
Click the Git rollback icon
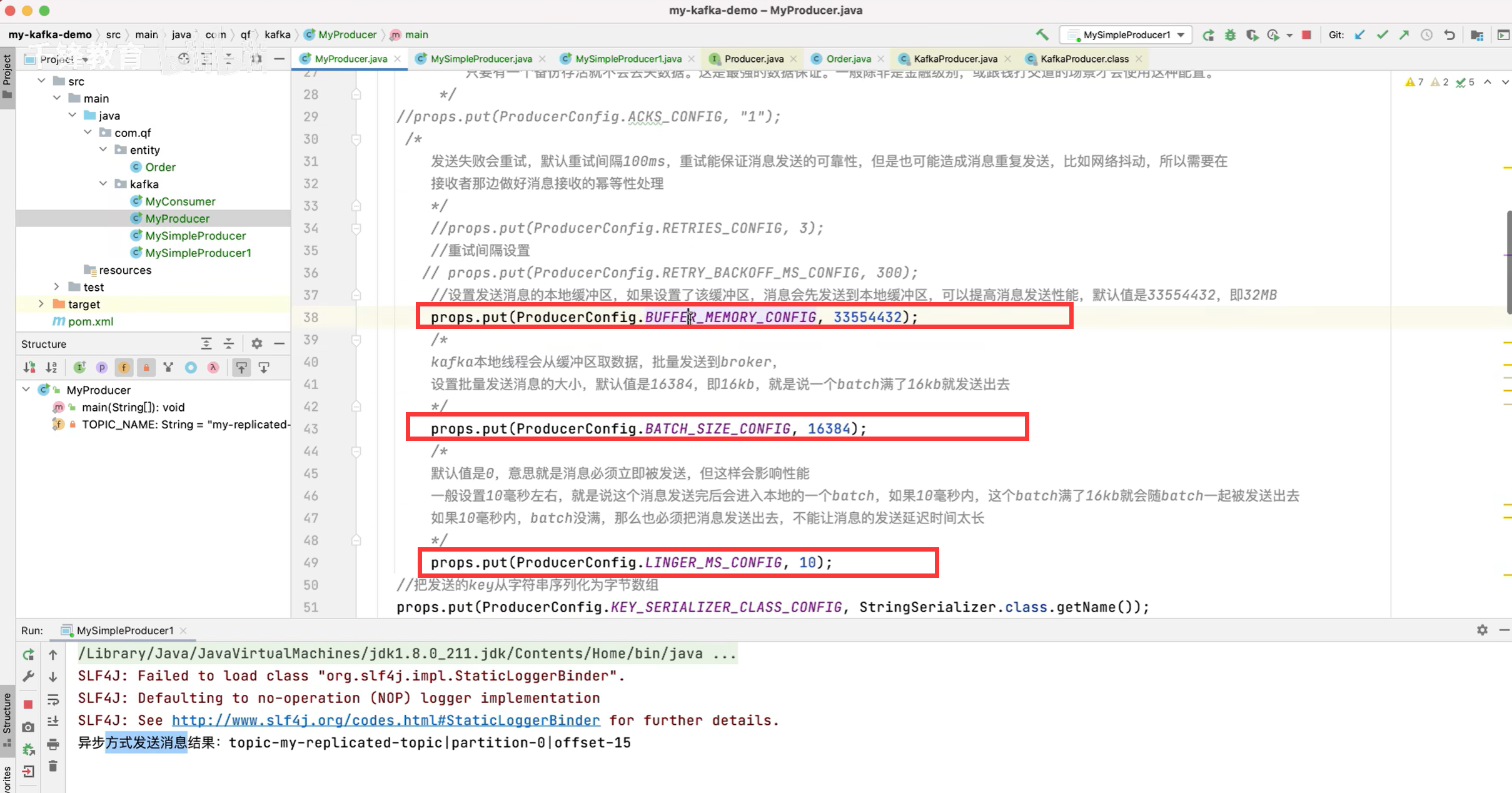pyautogui.click(x=1449, y=35)
